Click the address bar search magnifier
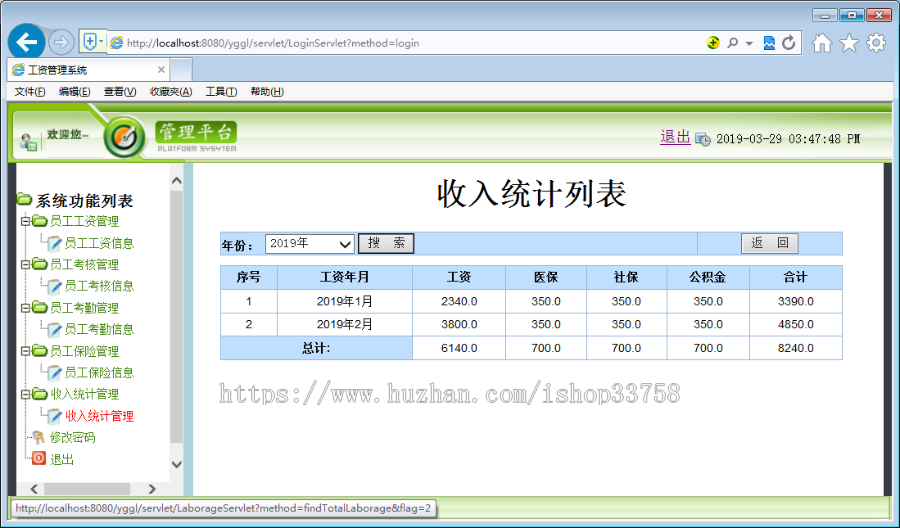 732,43
